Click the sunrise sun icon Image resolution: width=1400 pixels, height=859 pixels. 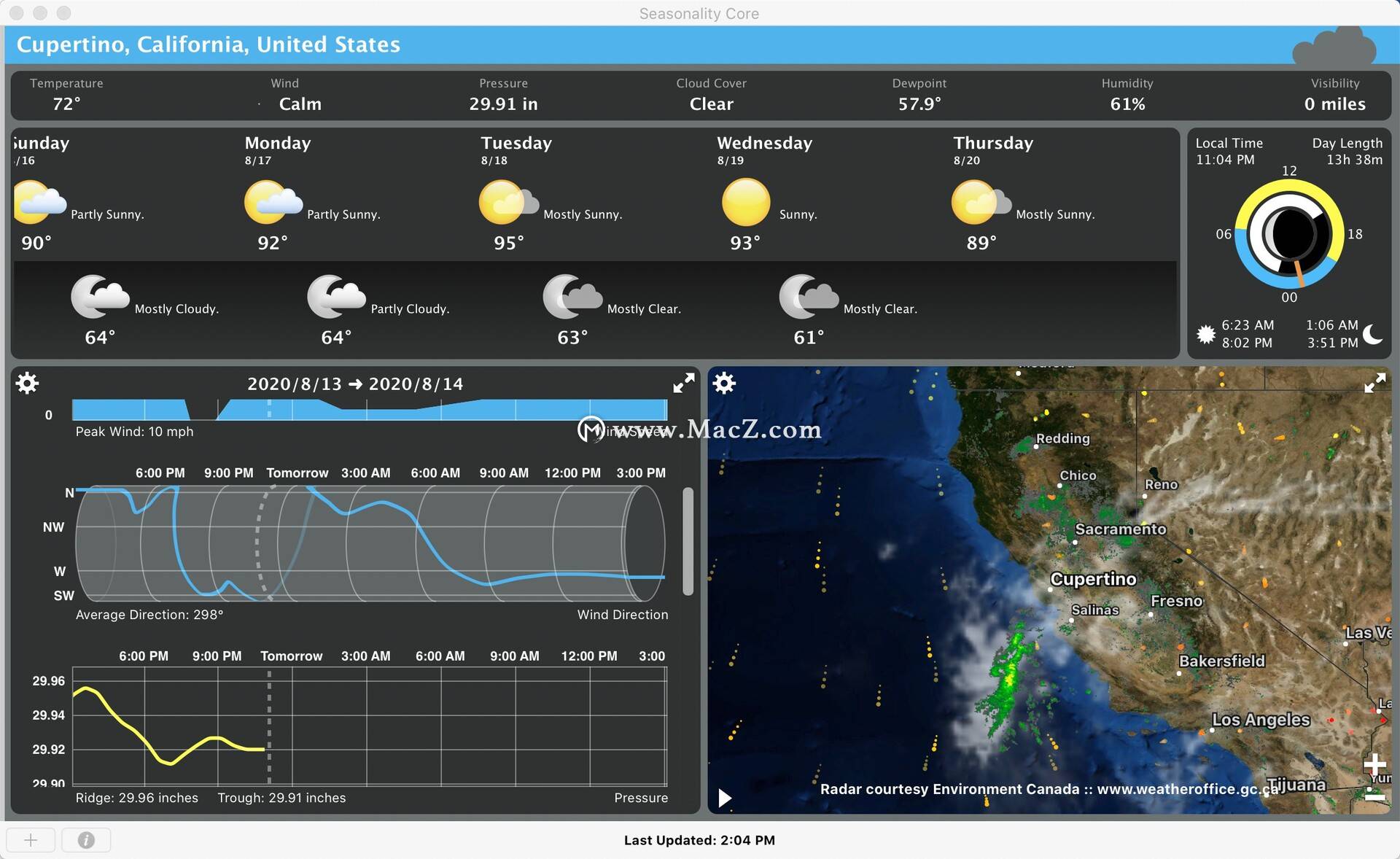[1206, 334]
